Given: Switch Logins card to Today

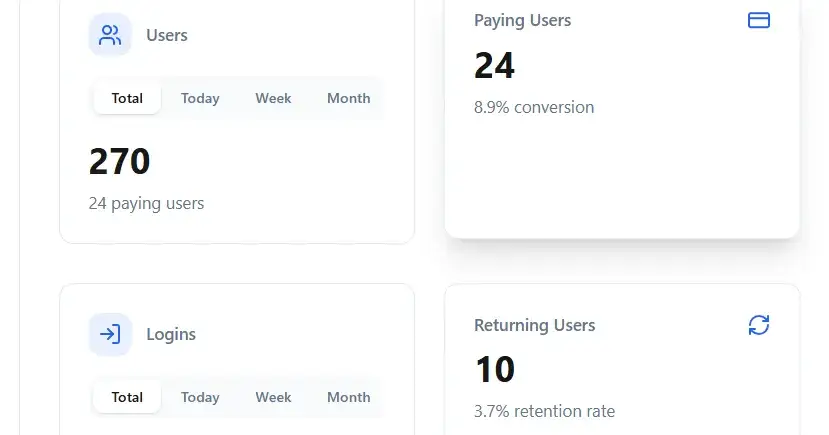Looking at the screenshot, I should [x=200, y=397].
